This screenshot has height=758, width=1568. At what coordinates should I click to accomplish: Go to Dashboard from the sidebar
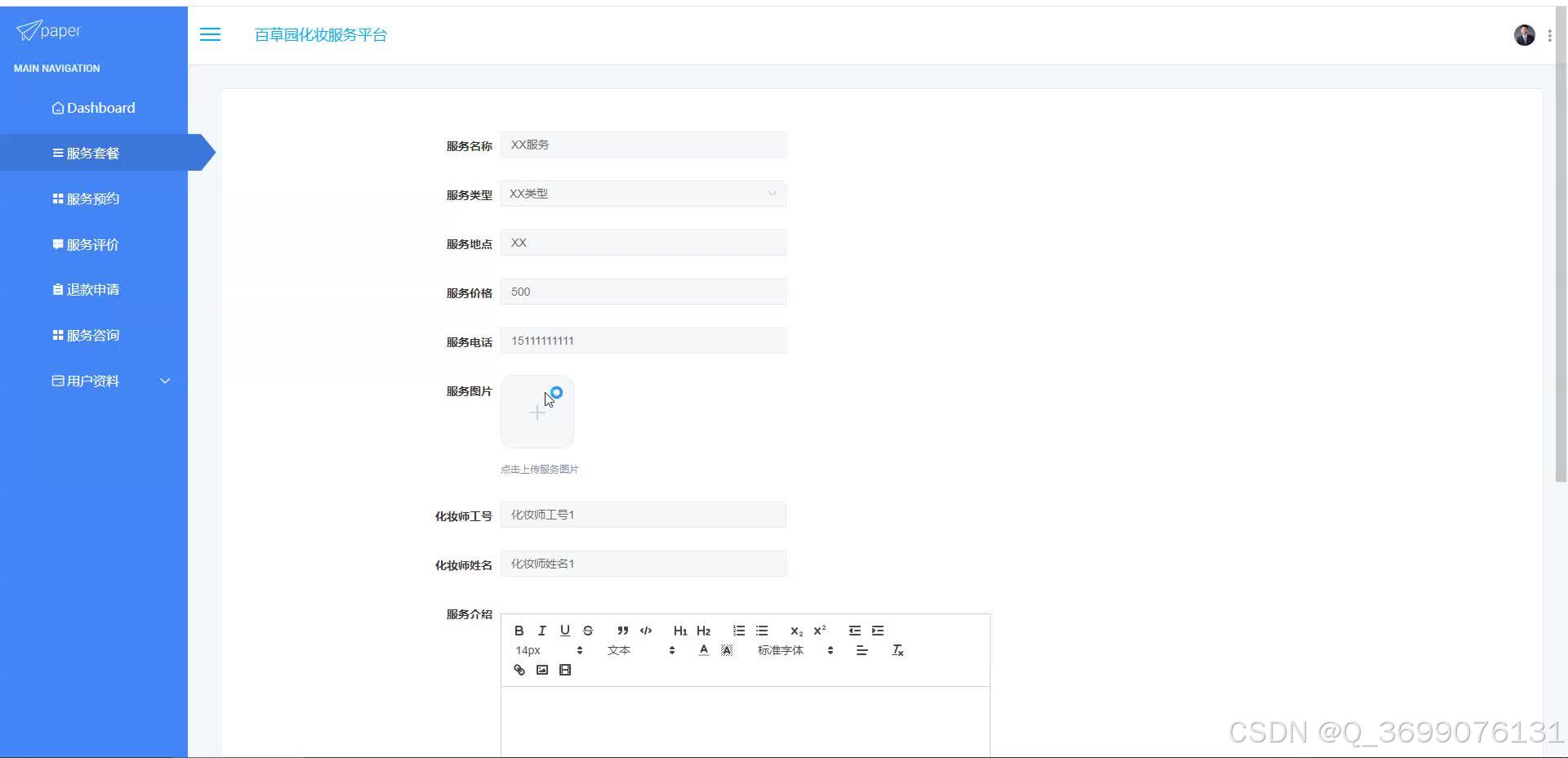pos(94,107)
